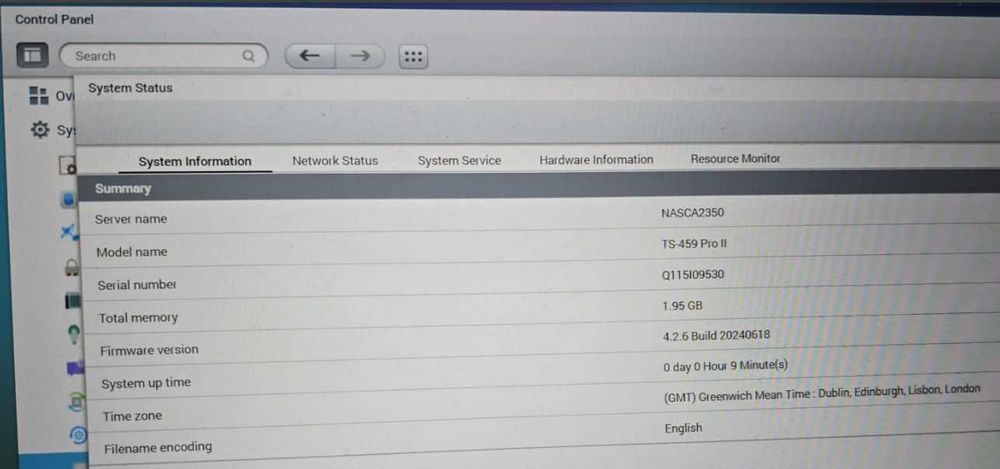
Task: Select the System up time label
Action: coord(146,383)
